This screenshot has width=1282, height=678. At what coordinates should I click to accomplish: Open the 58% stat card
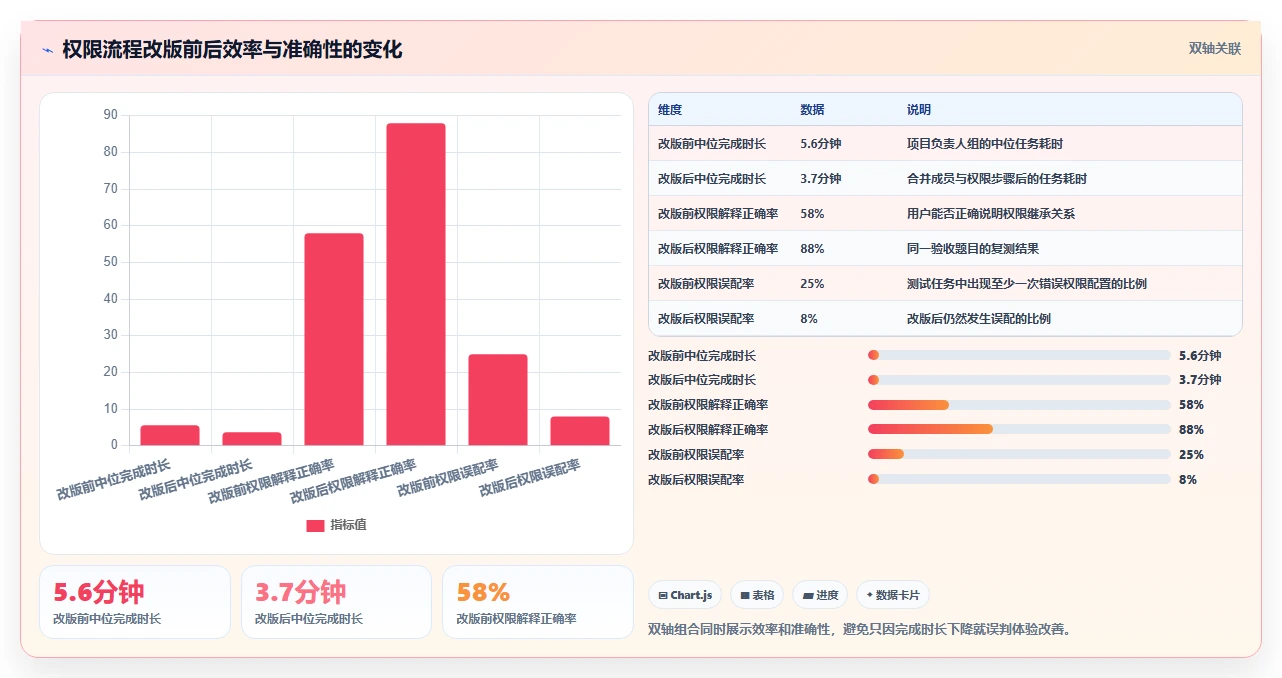pos(538,602)
